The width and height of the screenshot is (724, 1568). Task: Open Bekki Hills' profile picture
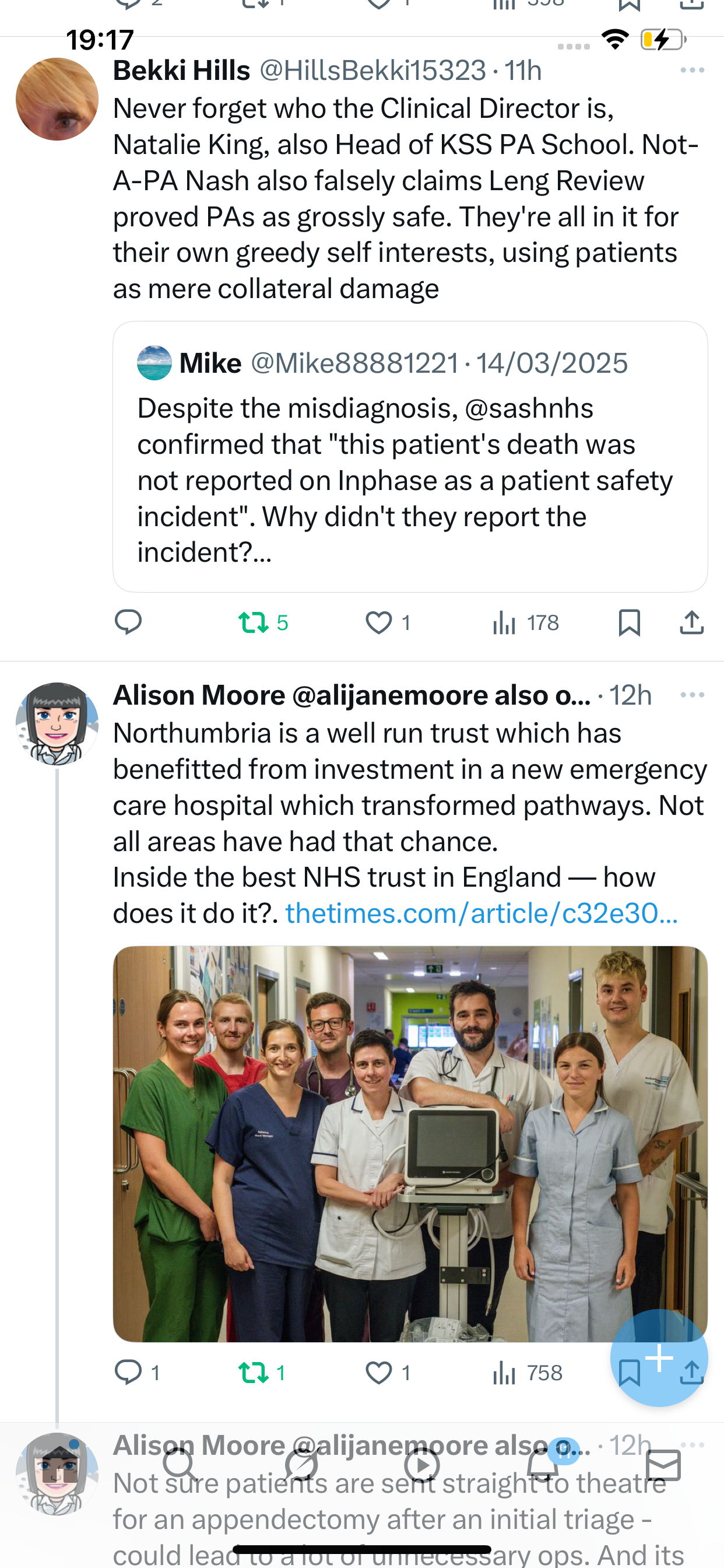(x=57, y=99)
